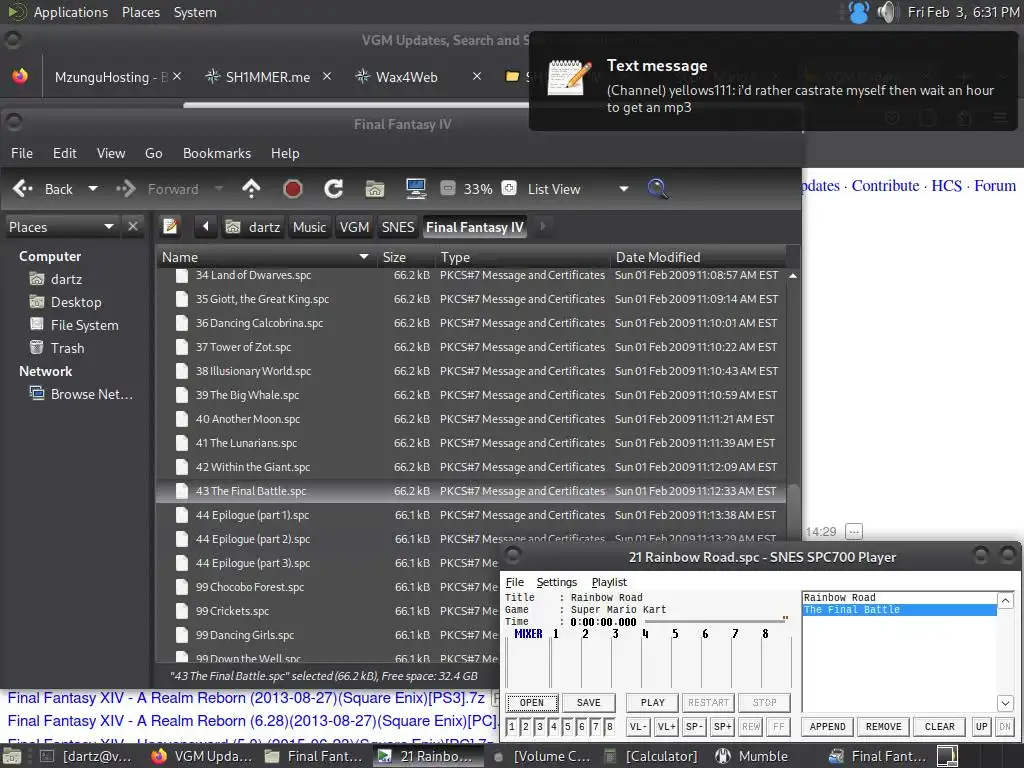Click the SAVE button in SPC700 Player
Screen dimensions: 1024x768
588,703
